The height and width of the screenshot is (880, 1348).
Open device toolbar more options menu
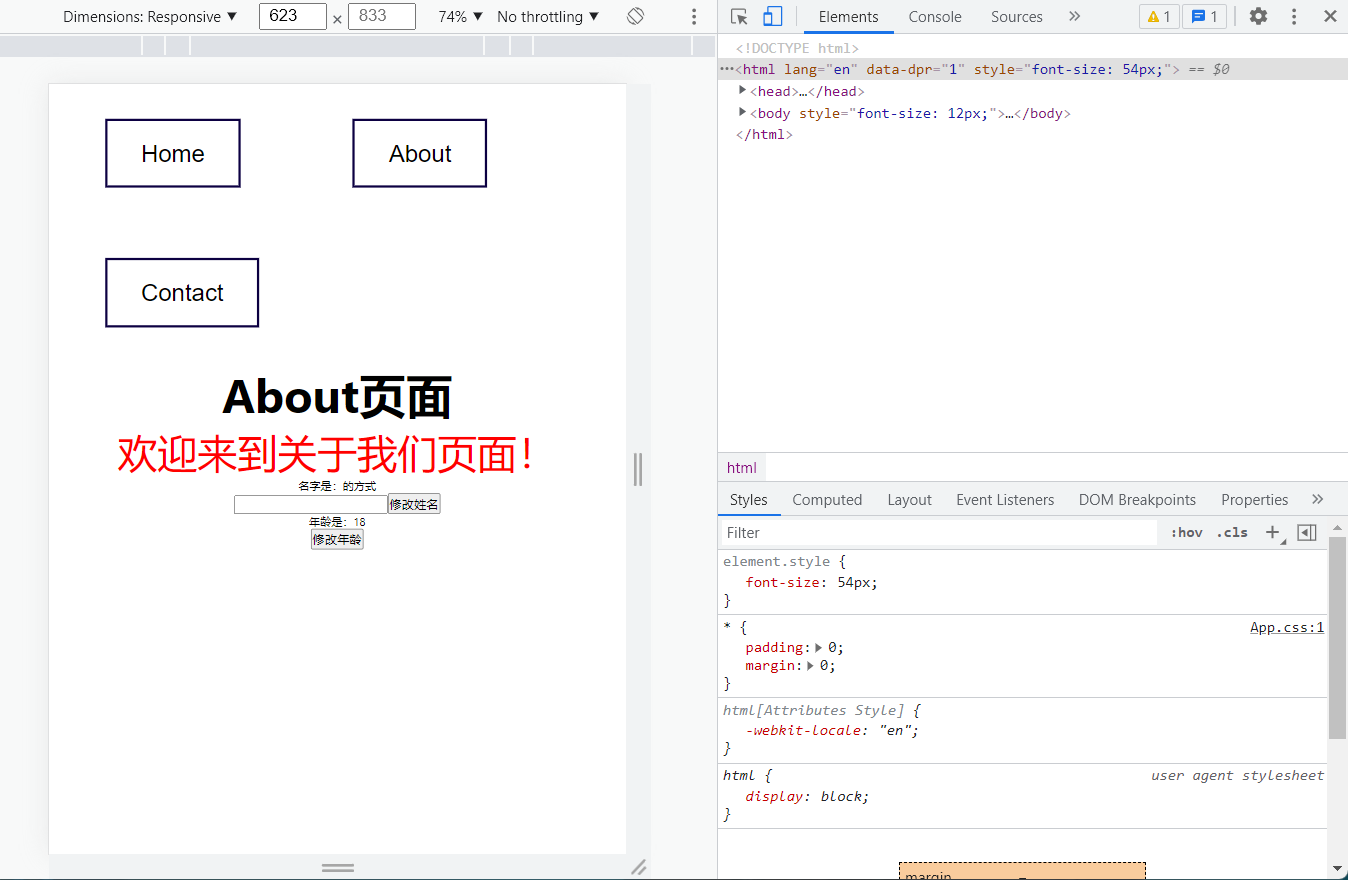click(694, 17)
